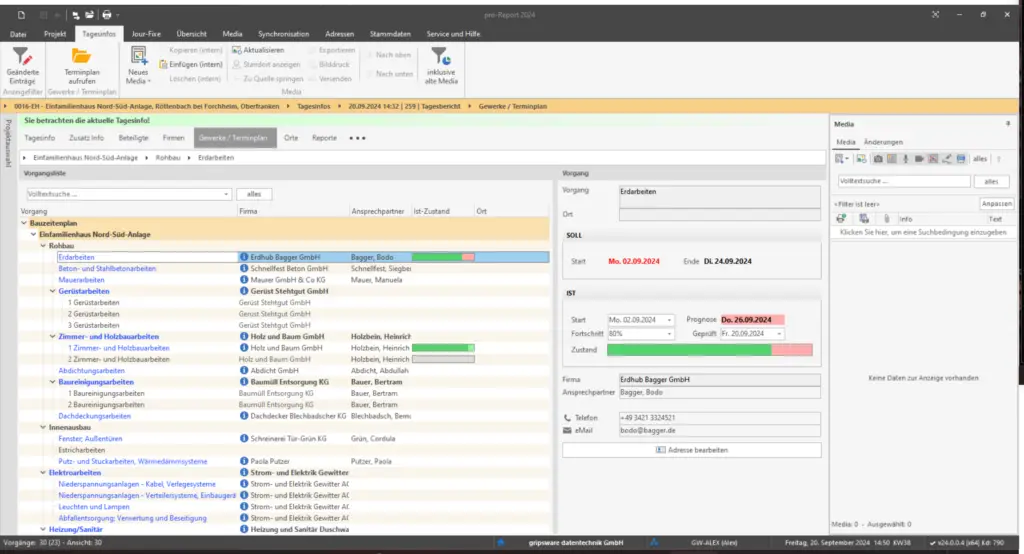Screen dimensions: 1024x554
Task: Toggle the screen capture filter in Media toolbar
Action: coord(961,159)
